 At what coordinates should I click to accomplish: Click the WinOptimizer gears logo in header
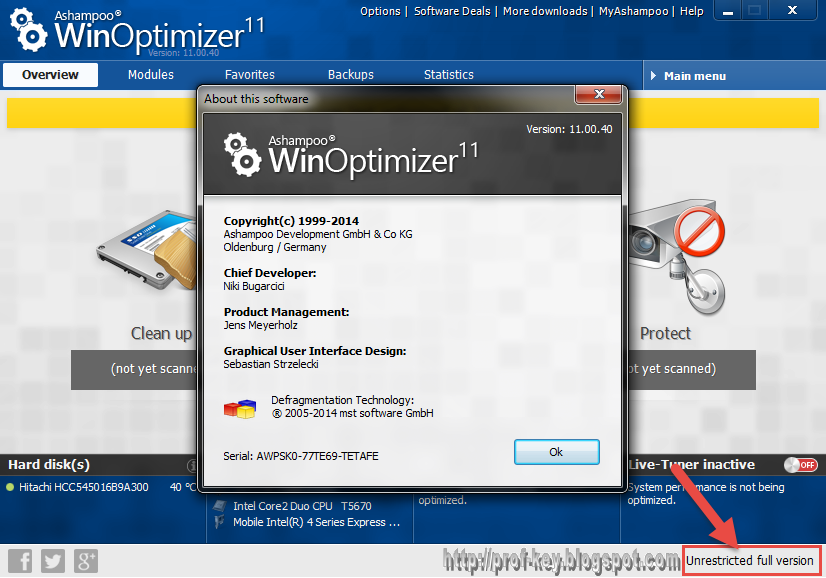click(28, 30)
